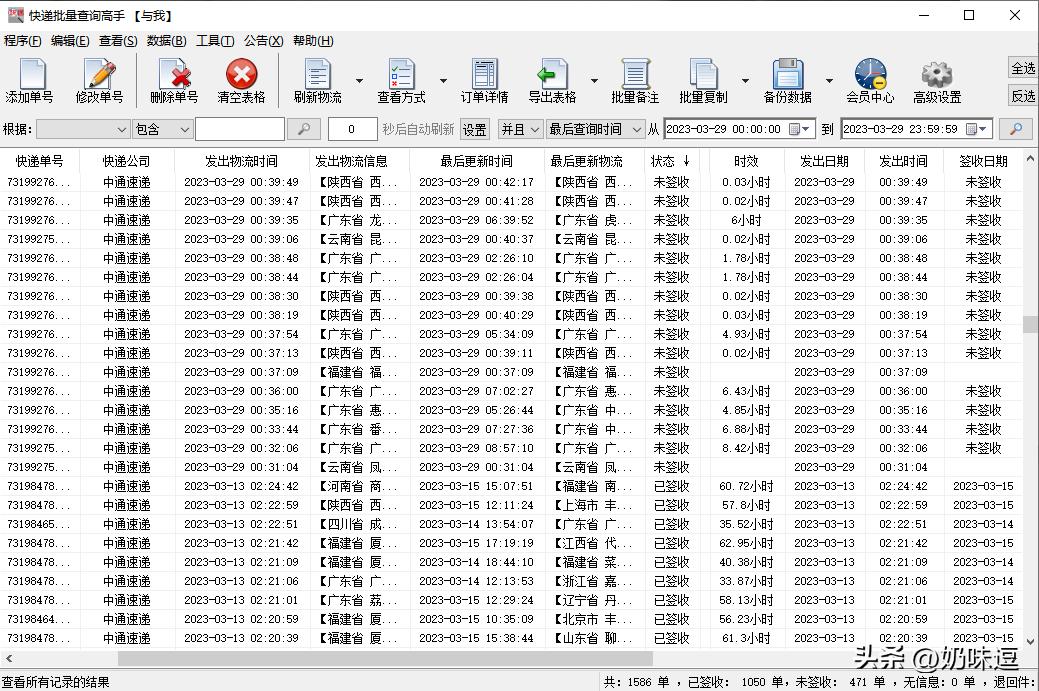Click the 反选 (Invert Selection) button
This screenshot has height=691, width=1039.
tap(1021, 95)
